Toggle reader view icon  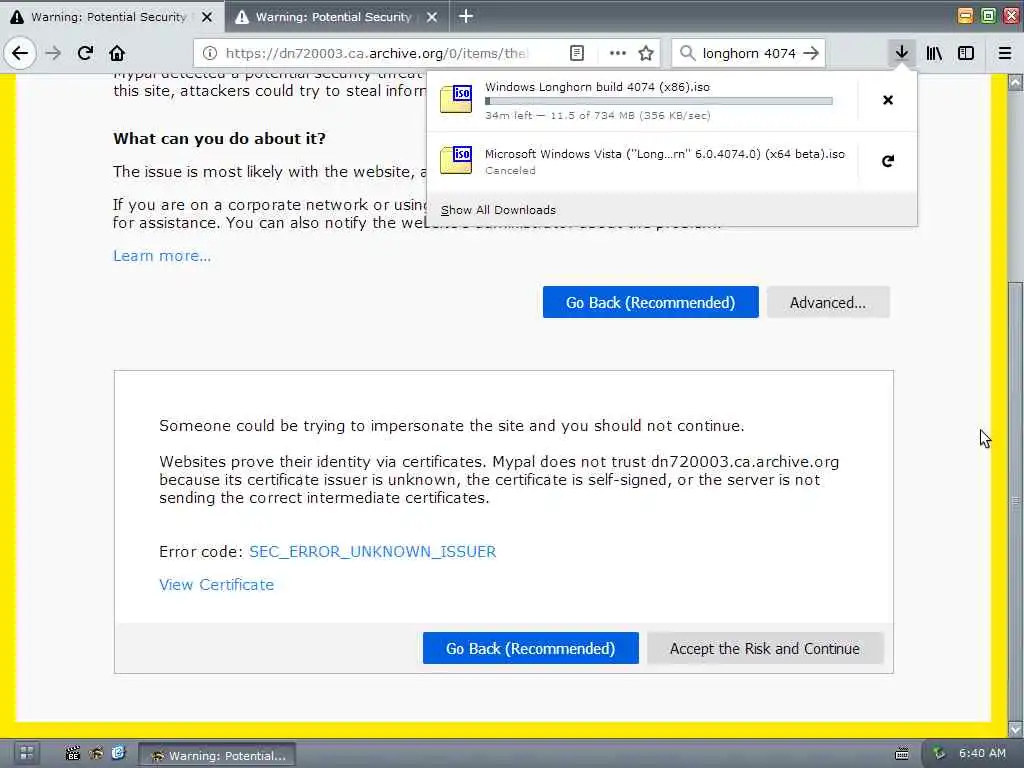pyautogui.click(x=577, y=53)
